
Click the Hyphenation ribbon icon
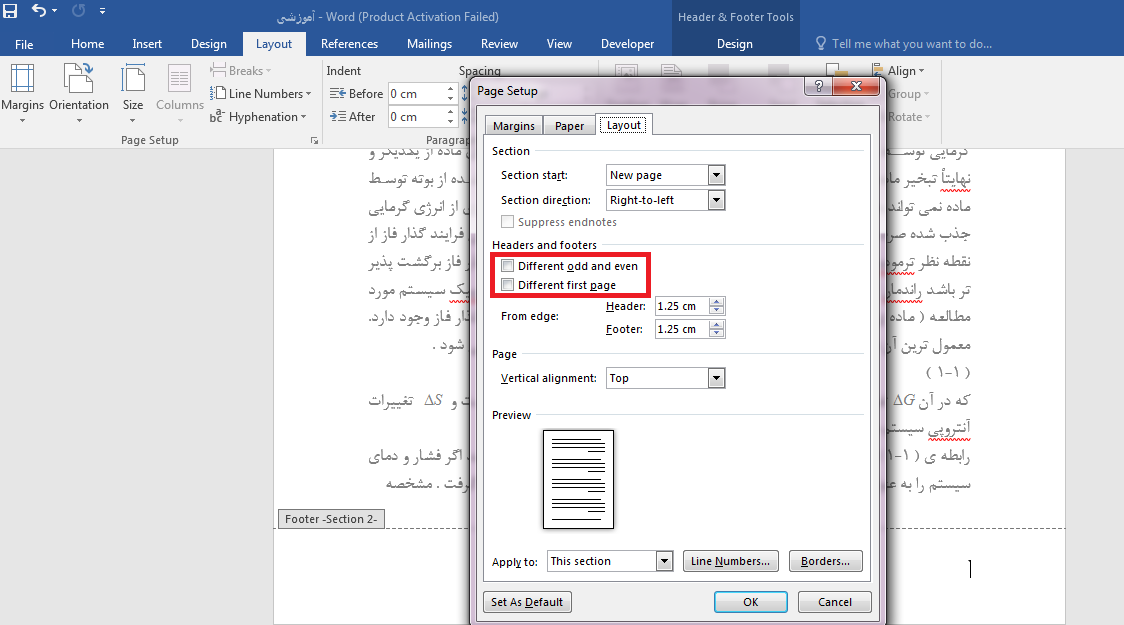218,117
